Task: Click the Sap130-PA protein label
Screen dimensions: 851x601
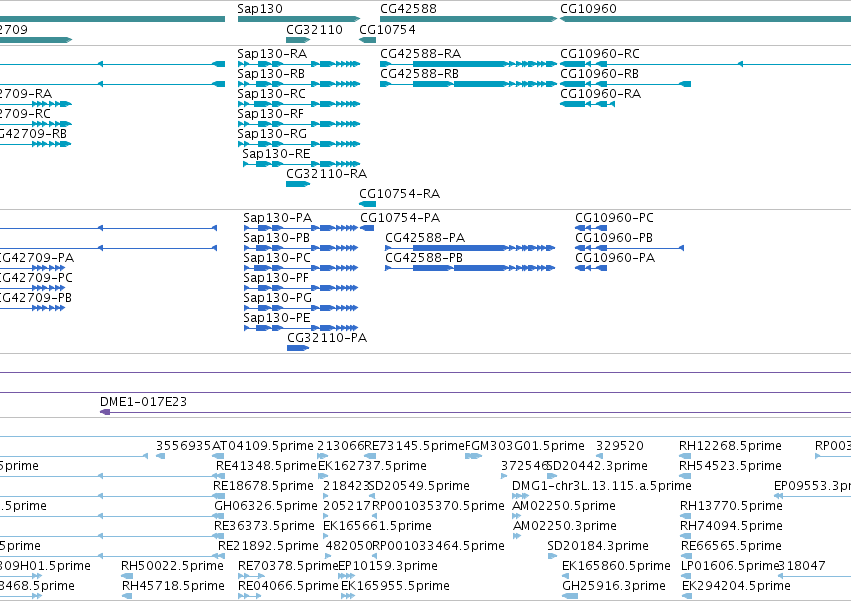Action: point(277,218)
